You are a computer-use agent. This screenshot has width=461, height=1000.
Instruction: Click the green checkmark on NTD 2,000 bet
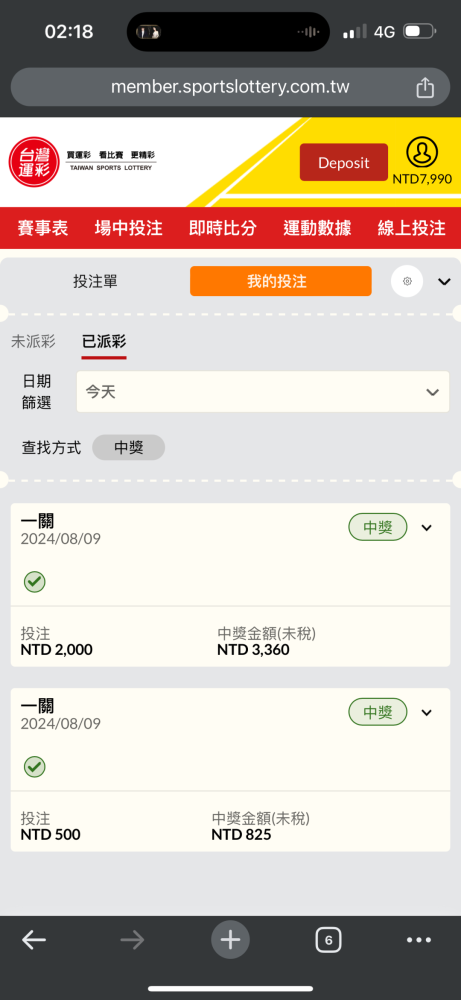(x=34, y=582)
